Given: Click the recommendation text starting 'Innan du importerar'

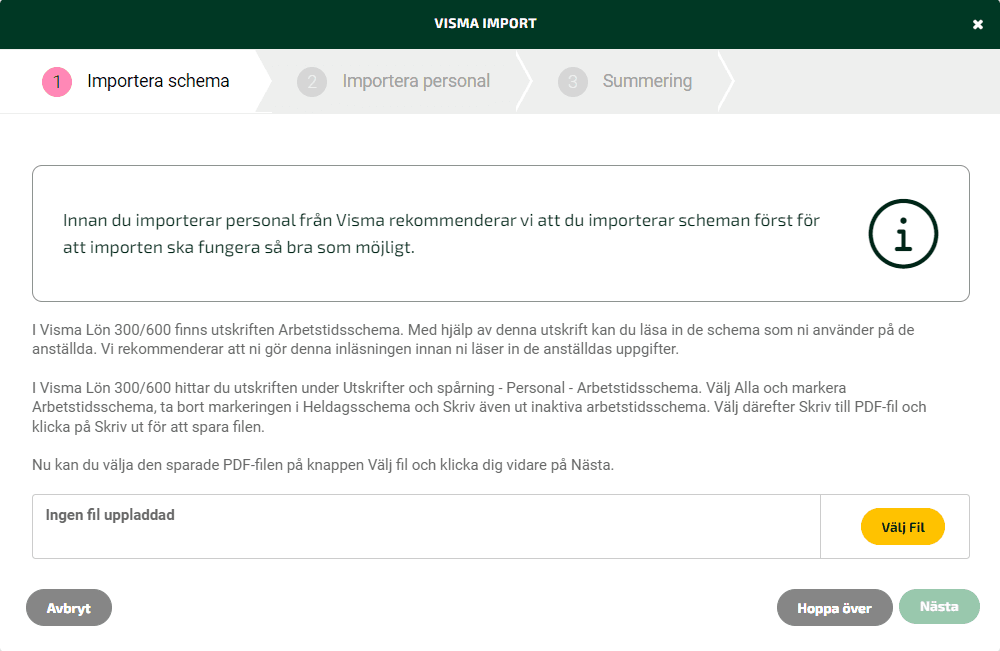Looking at the screenshot, I should (441, 233).
